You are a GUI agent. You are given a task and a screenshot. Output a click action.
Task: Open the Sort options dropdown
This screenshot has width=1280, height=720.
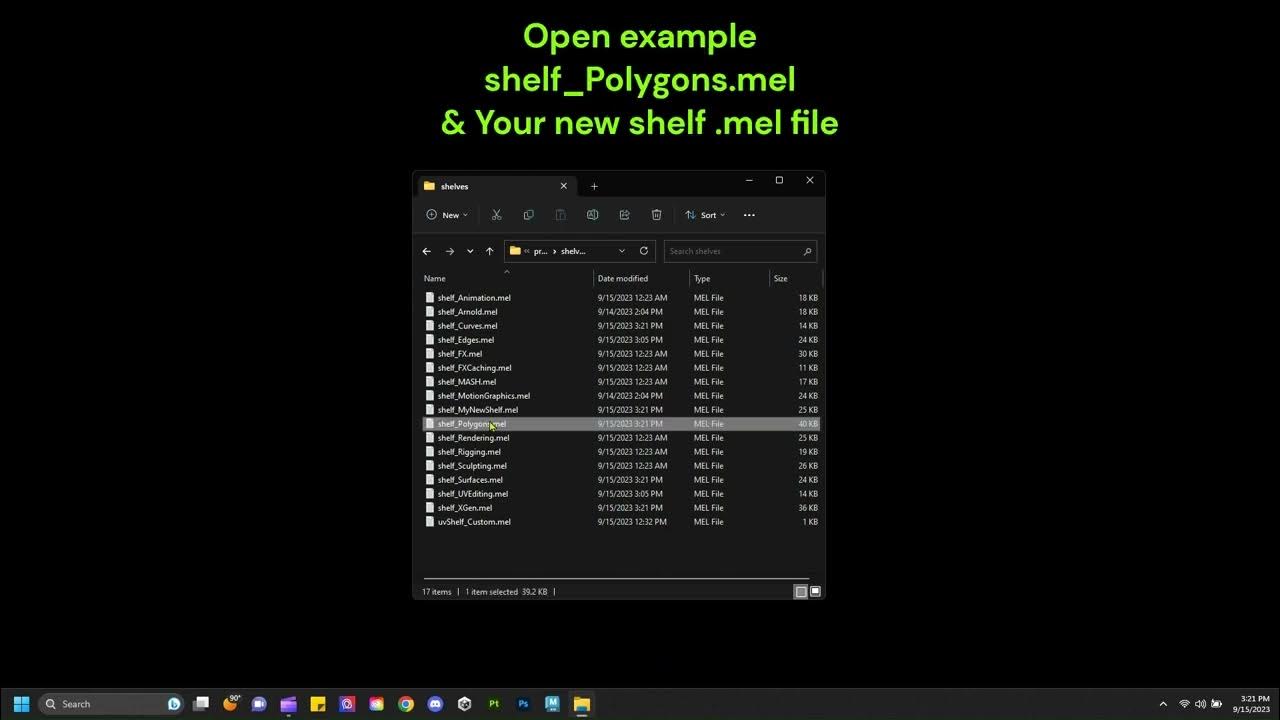pyautogui.click(x=705, y=215)
